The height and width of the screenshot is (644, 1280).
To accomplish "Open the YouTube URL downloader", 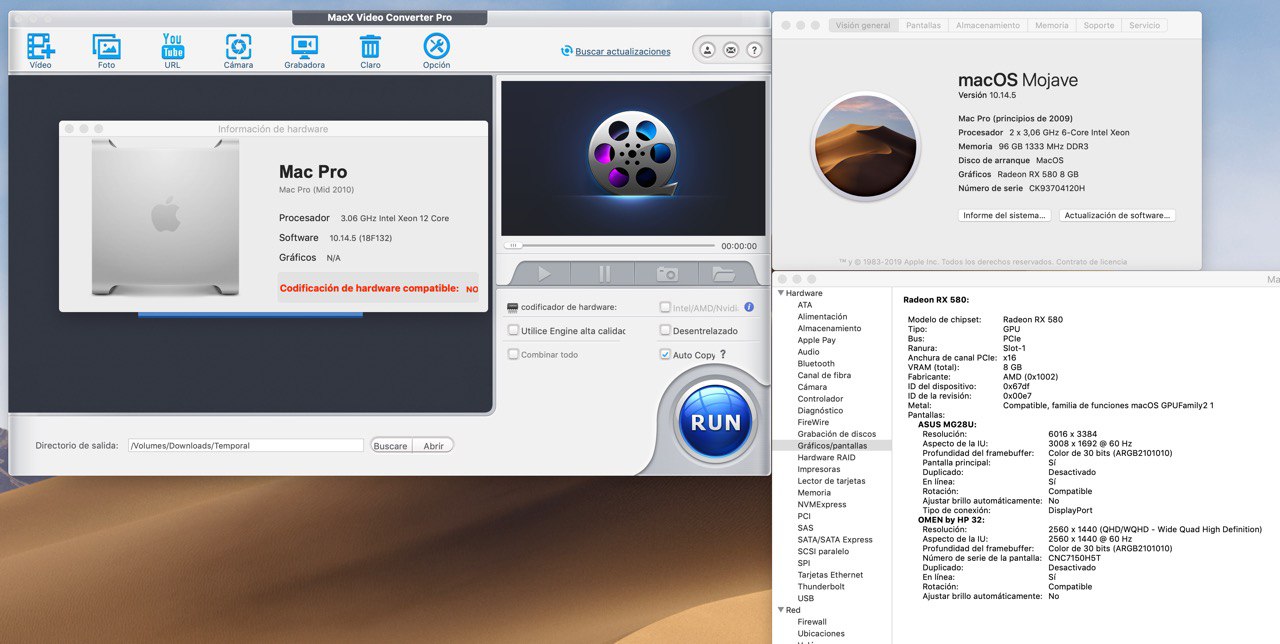I will pos(173,46).
